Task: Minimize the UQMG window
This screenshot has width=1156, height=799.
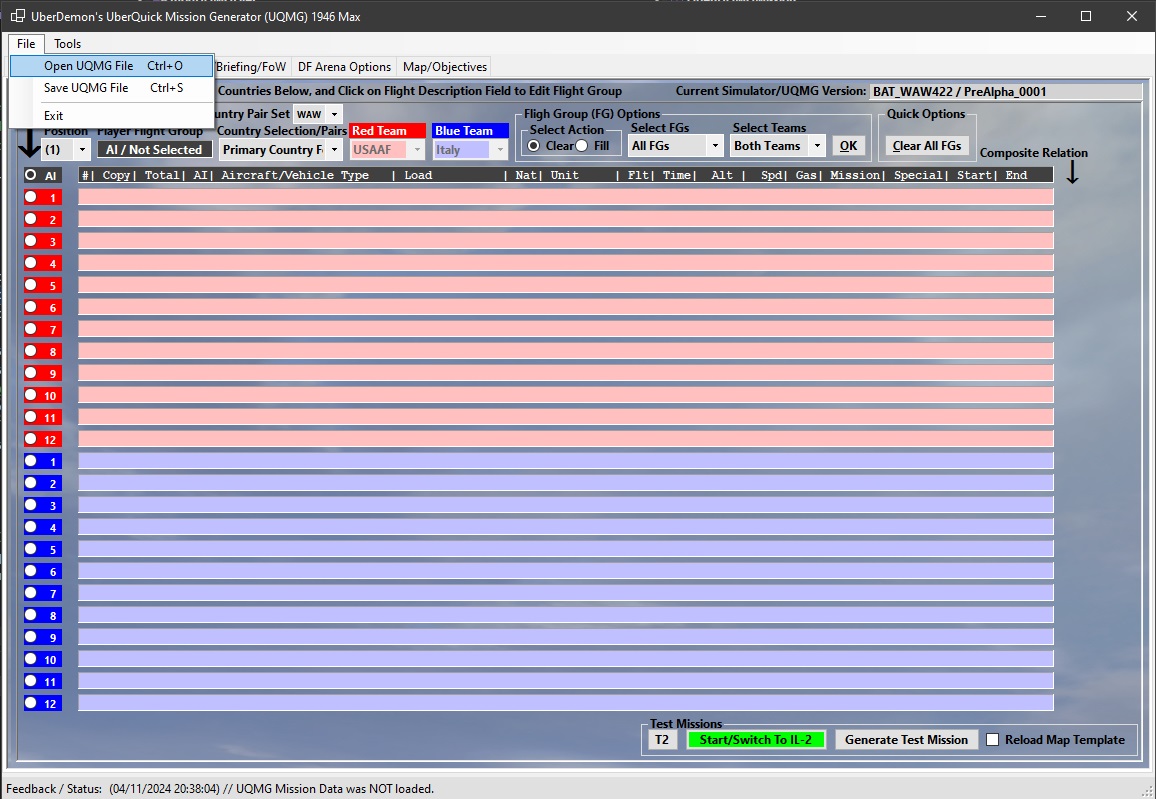Action: click(x=1041, y=16)
